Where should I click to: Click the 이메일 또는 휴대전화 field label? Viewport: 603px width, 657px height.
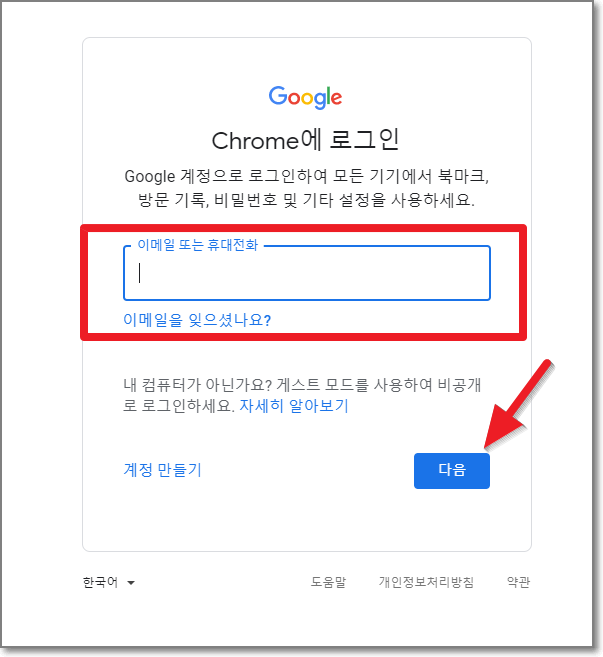pyautogui.click(x=197, y=245)
